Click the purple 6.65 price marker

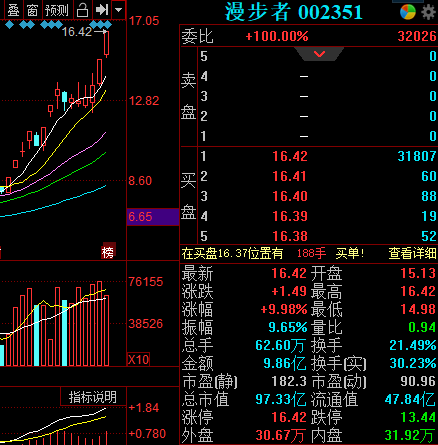point(153,217)
